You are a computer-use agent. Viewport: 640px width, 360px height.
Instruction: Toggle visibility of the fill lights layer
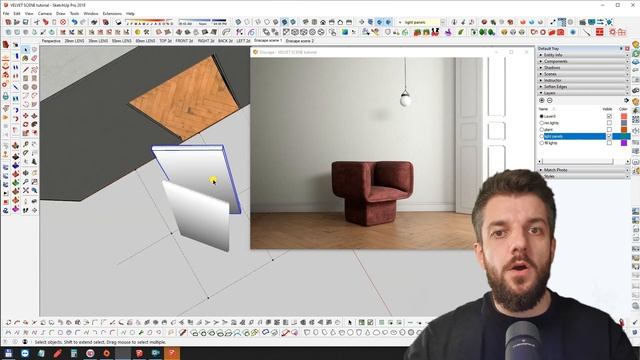click(609, 143)
